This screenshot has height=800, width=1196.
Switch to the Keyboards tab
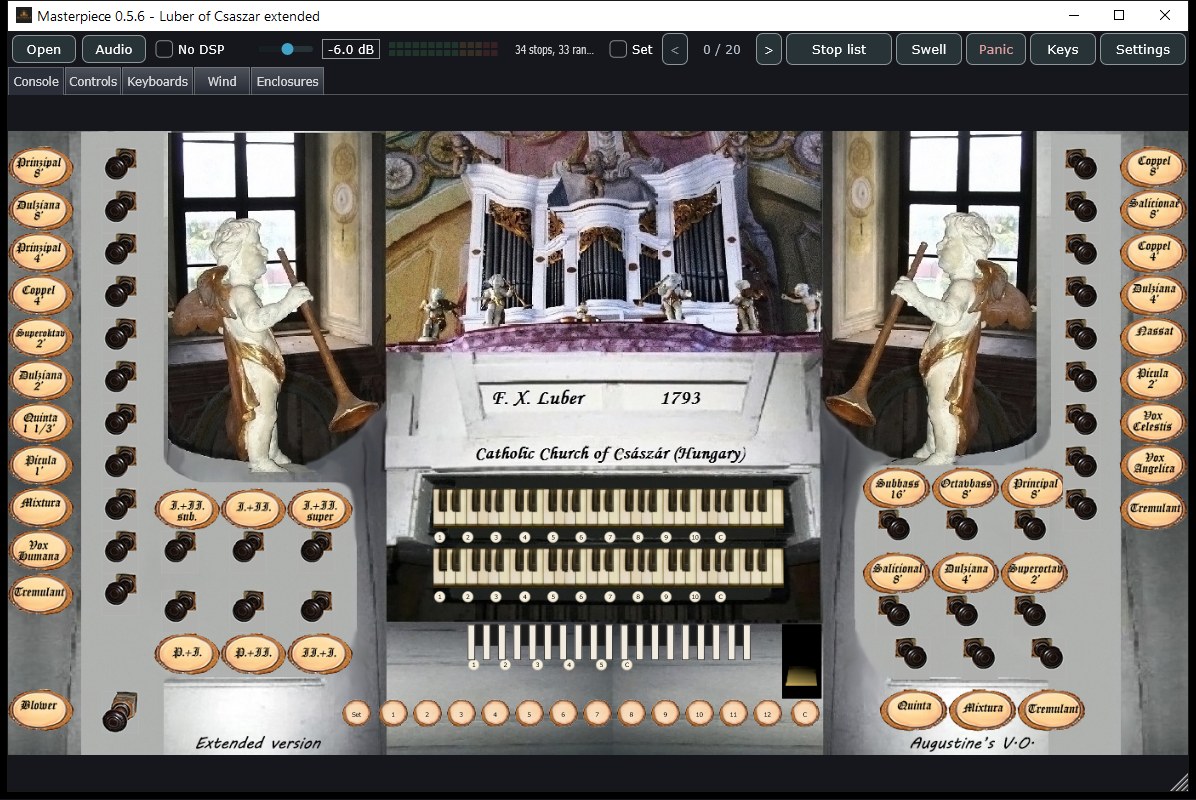click(x=157, y=81)
